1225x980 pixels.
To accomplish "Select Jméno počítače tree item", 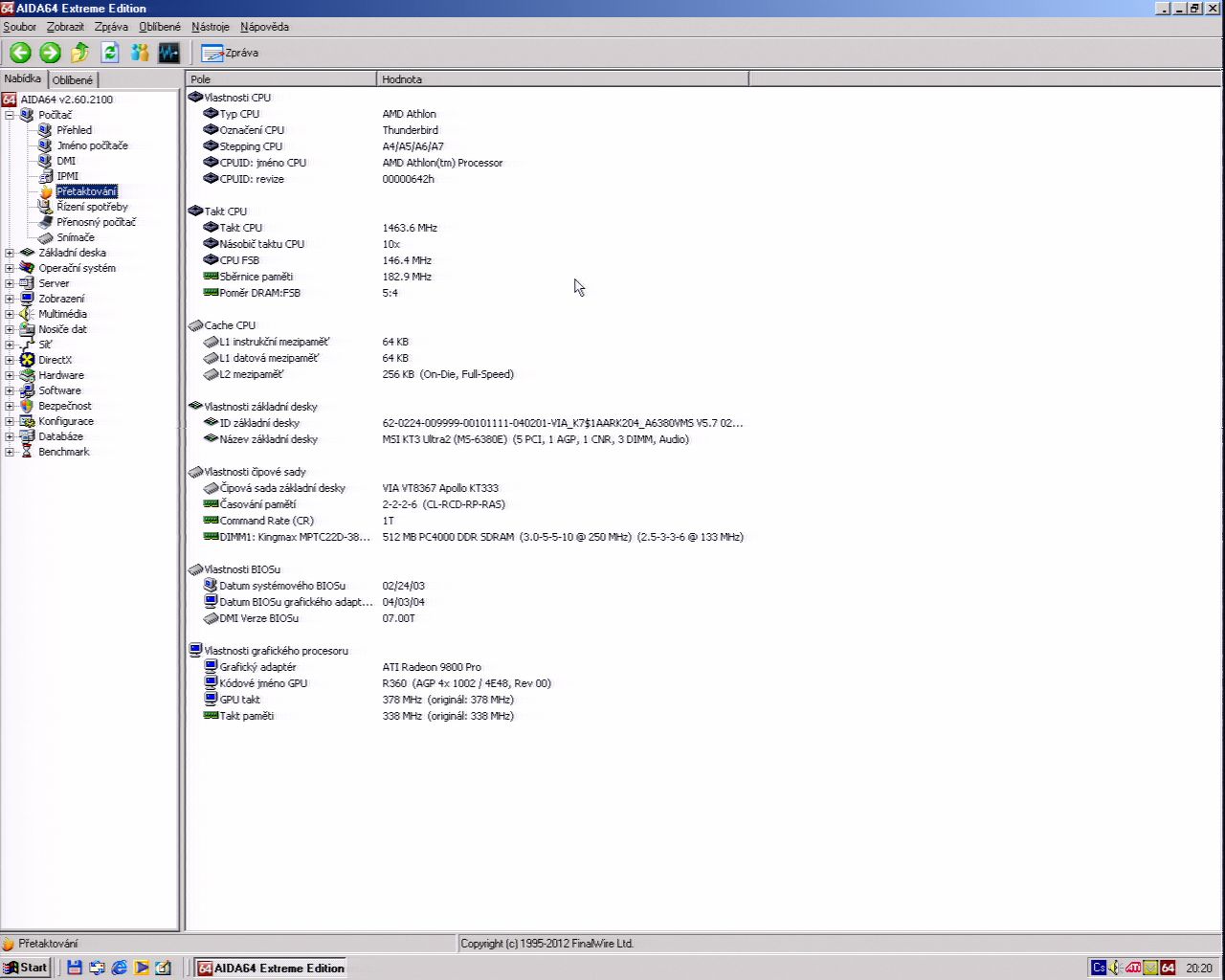I will click(92, 145).
